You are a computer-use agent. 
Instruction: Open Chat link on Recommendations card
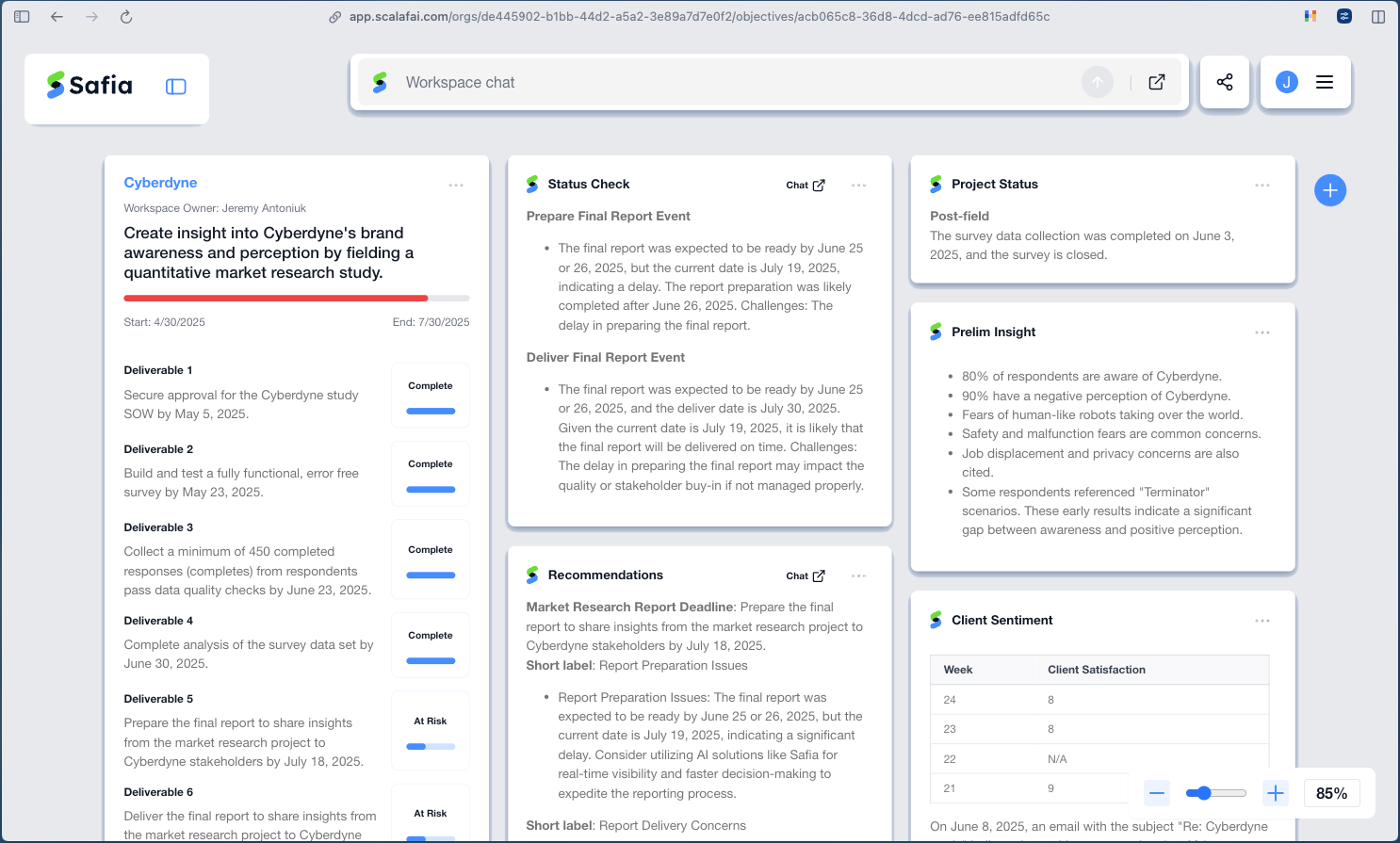(x=806, y=576)
